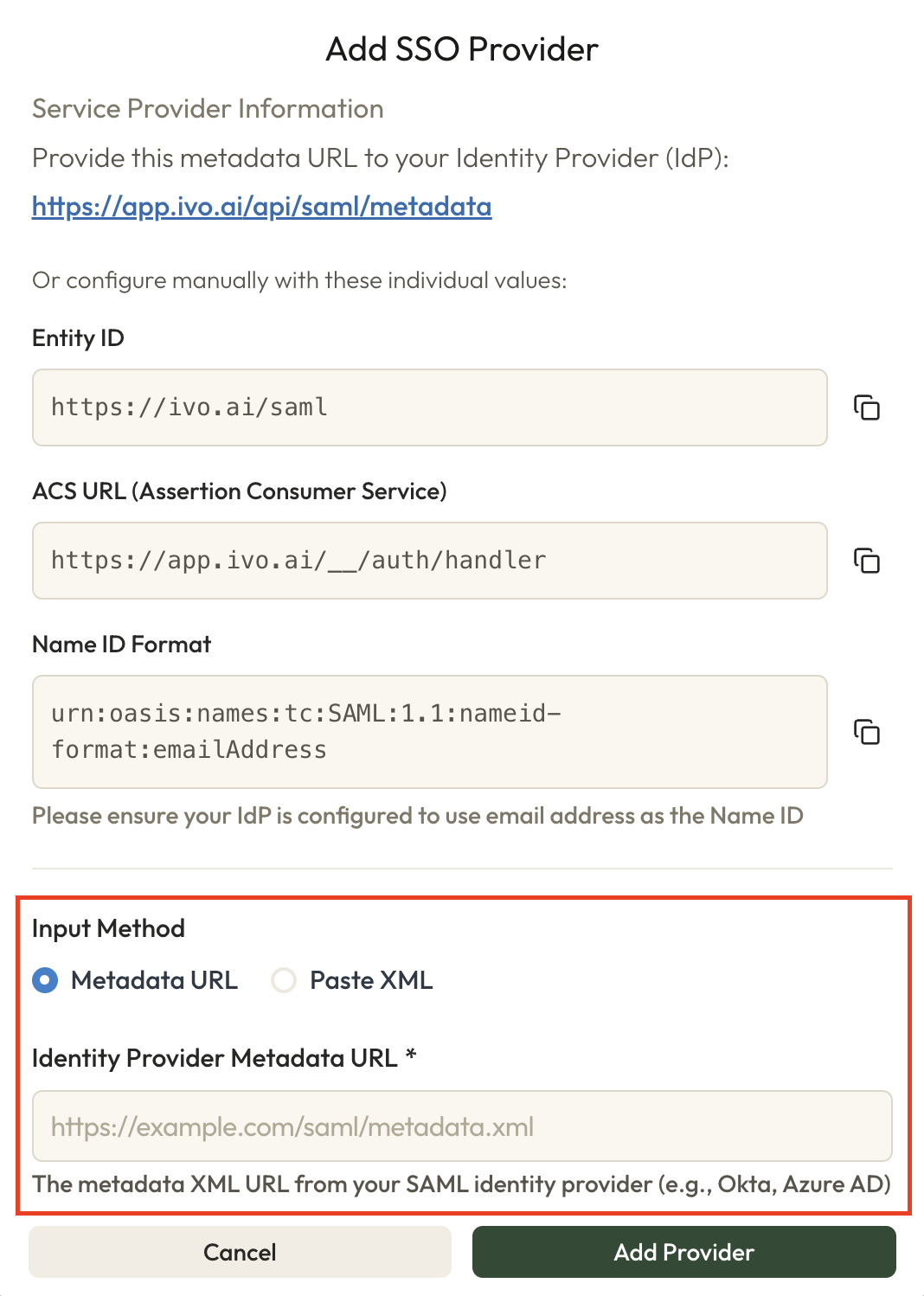Viewport: 924px width, 1296px height.
Task: Copy the Entity ID value
Action: tap(866, 407)
